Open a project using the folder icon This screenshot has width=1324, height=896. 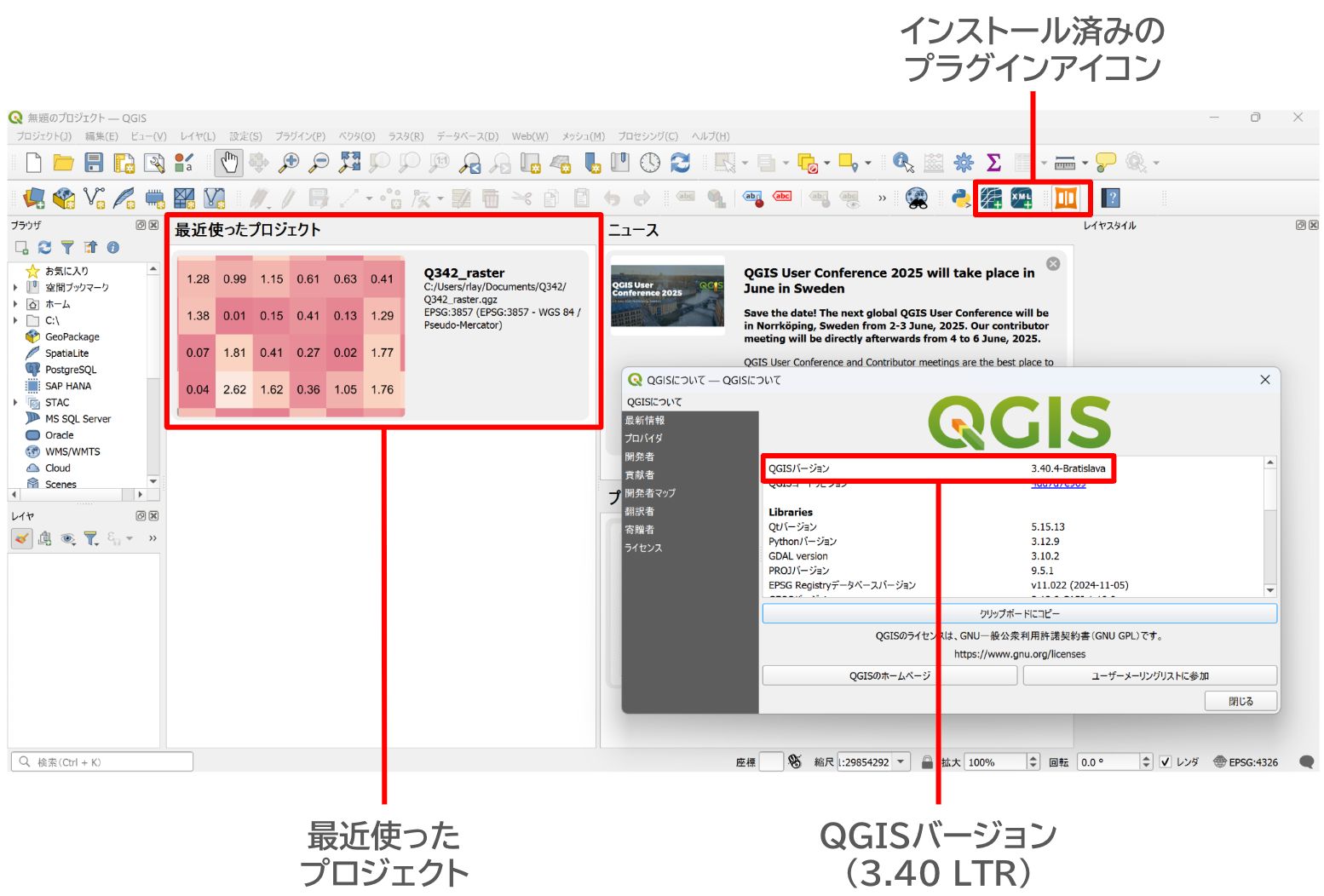point(64,162)
